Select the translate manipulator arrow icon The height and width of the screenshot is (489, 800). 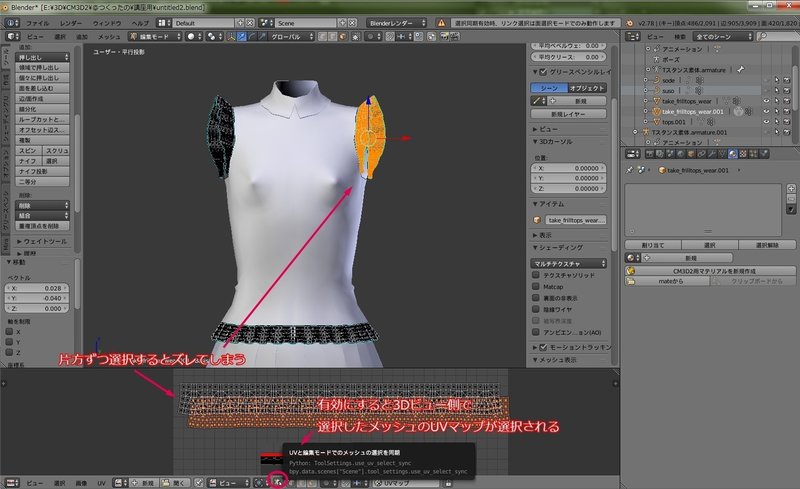tap(241, 37)
